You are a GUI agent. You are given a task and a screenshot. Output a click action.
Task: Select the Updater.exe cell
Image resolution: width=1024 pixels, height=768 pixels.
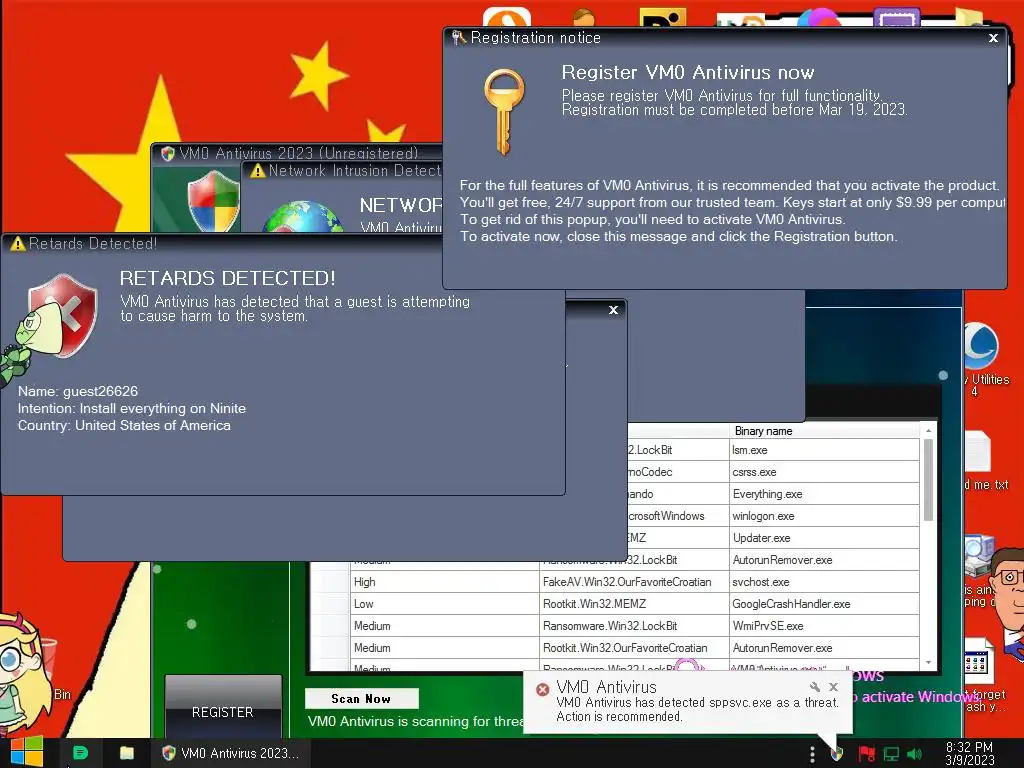(x=824, y=538)
